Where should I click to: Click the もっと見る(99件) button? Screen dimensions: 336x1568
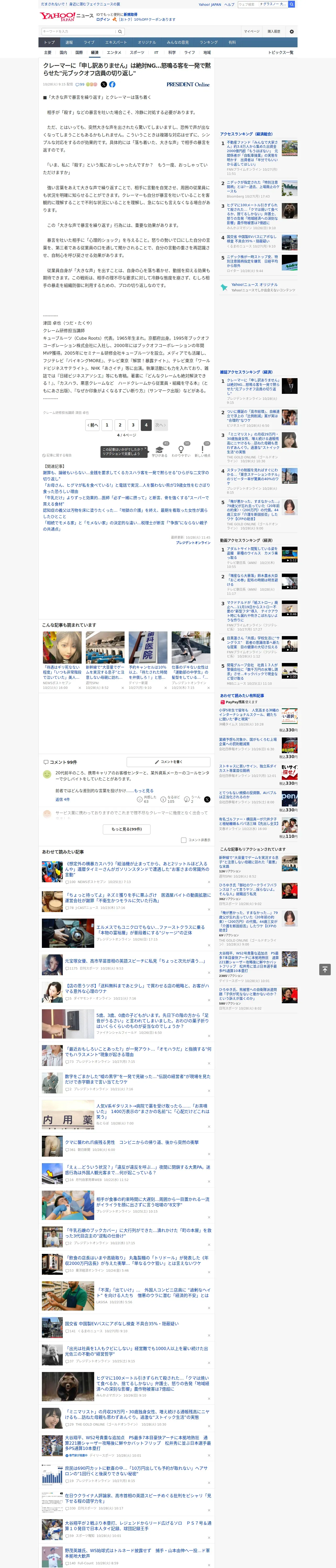(127, 829)
